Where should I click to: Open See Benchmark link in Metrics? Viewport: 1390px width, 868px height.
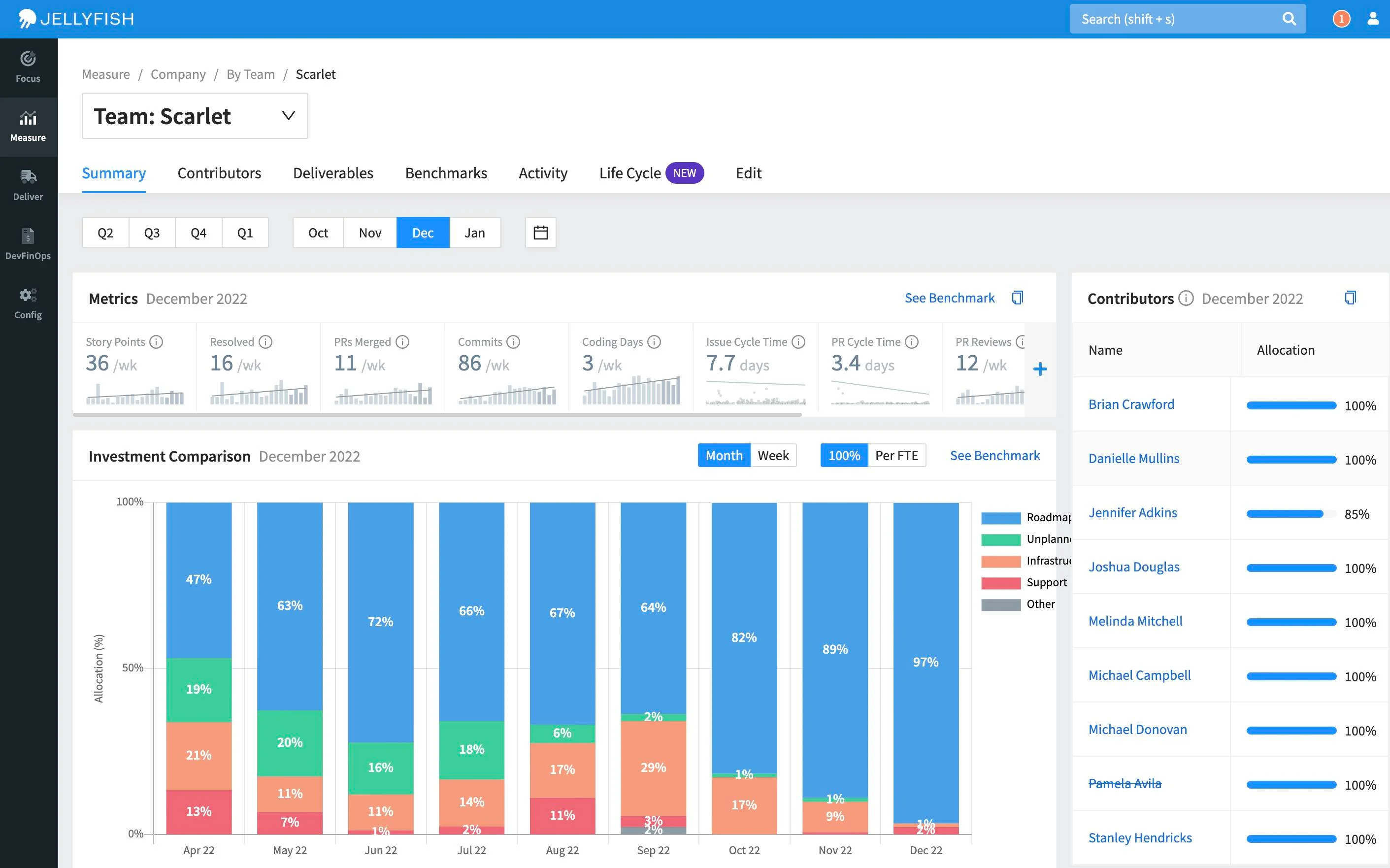click(x=950, y=298)
